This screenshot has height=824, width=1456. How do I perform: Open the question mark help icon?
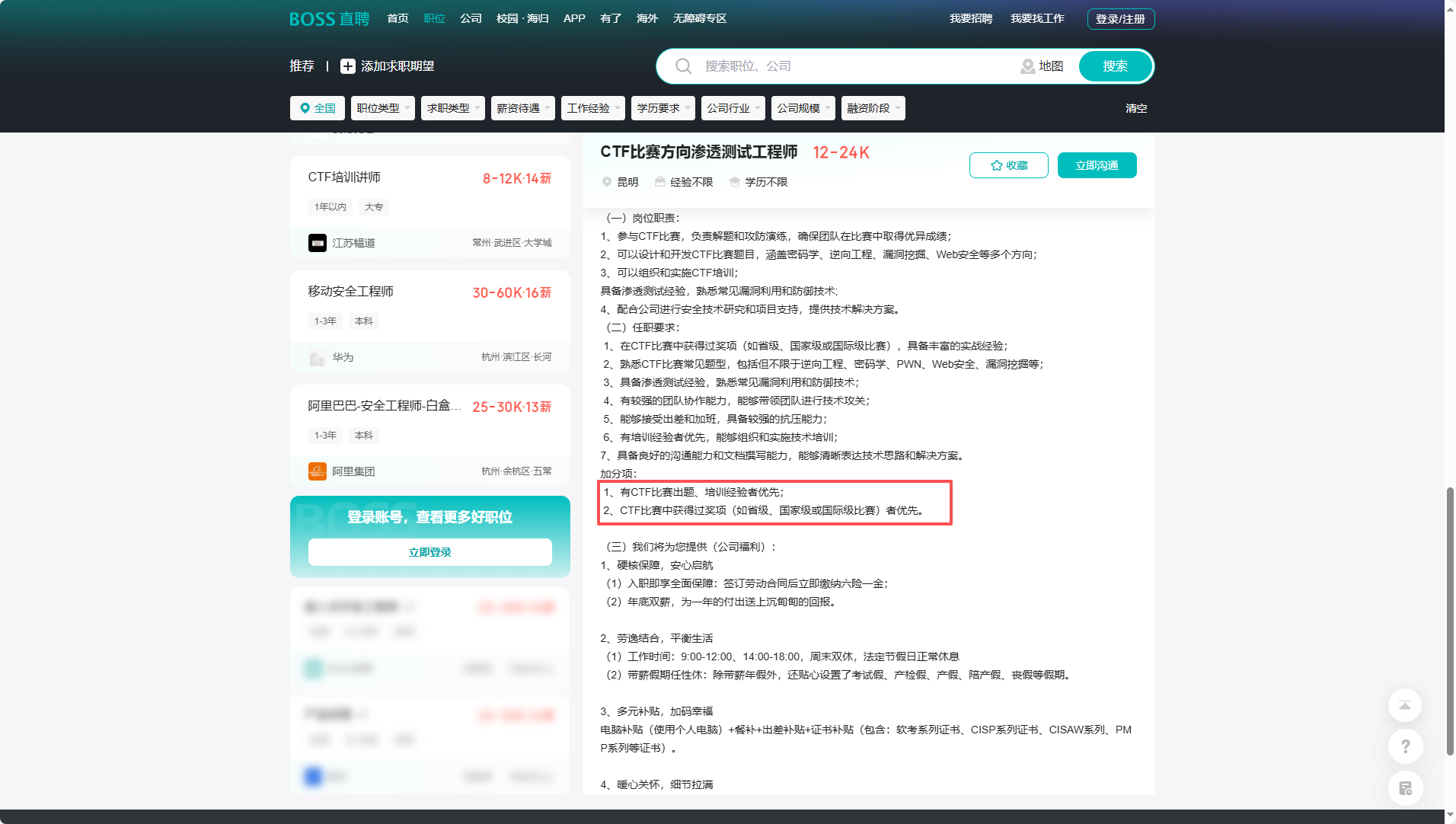point(1404,746)
